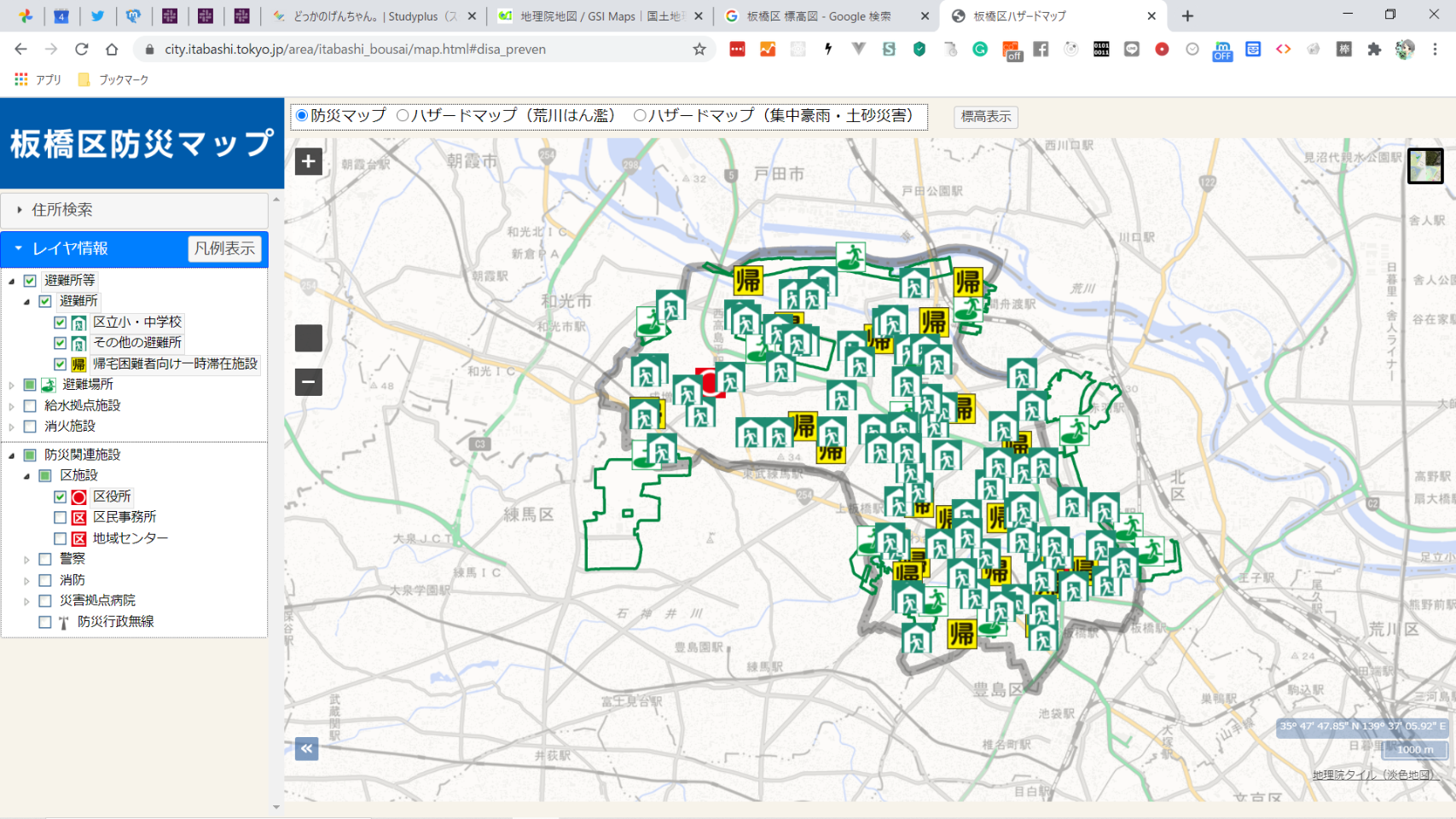Collapse sidebar with the double-arrow button
This screenshot has width=1456, height=819.
tap(307, 749)
